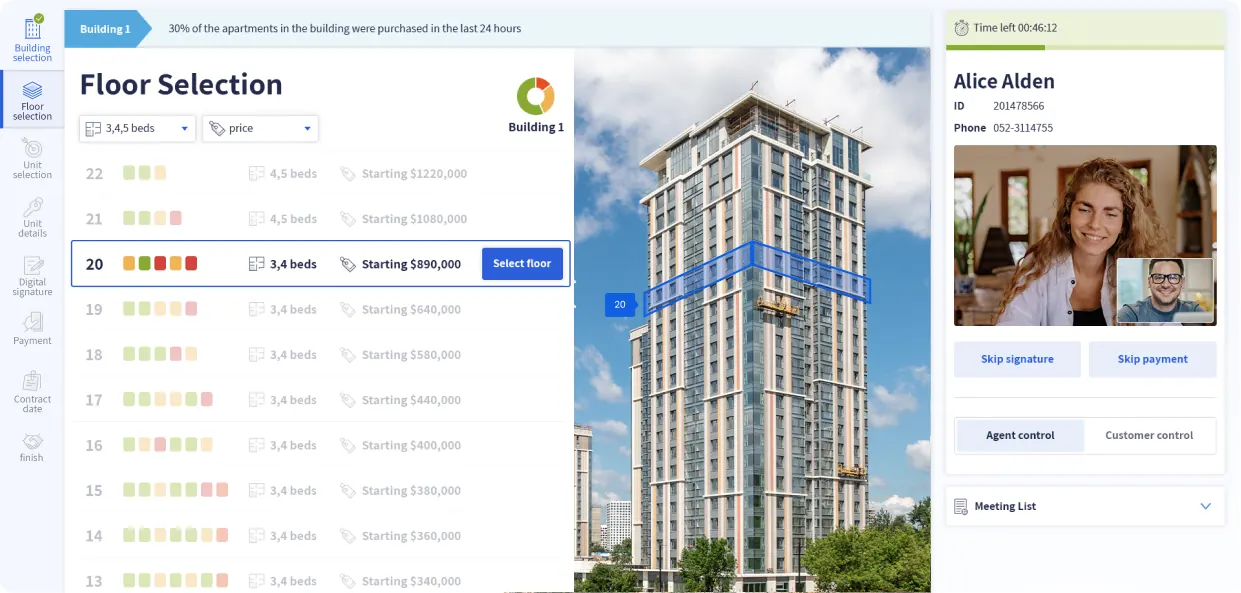1241x593 pixels.
Task: Click the highlighted floor 20 on the building
Action: click(757, 277)
